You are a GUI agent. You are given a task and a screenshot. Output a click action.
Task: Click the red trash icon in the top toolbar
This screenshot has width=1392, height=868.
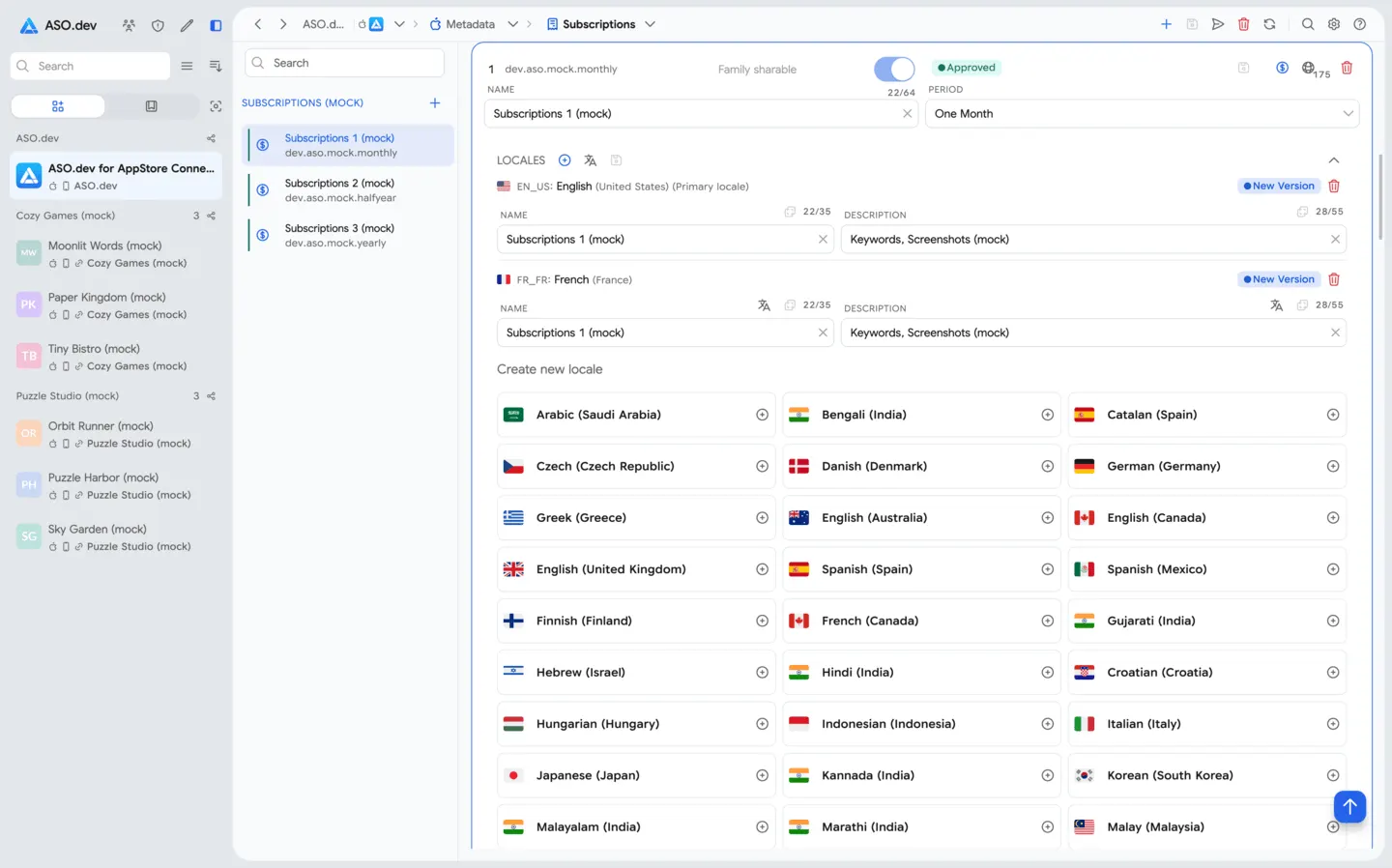tap(1244, 24)
